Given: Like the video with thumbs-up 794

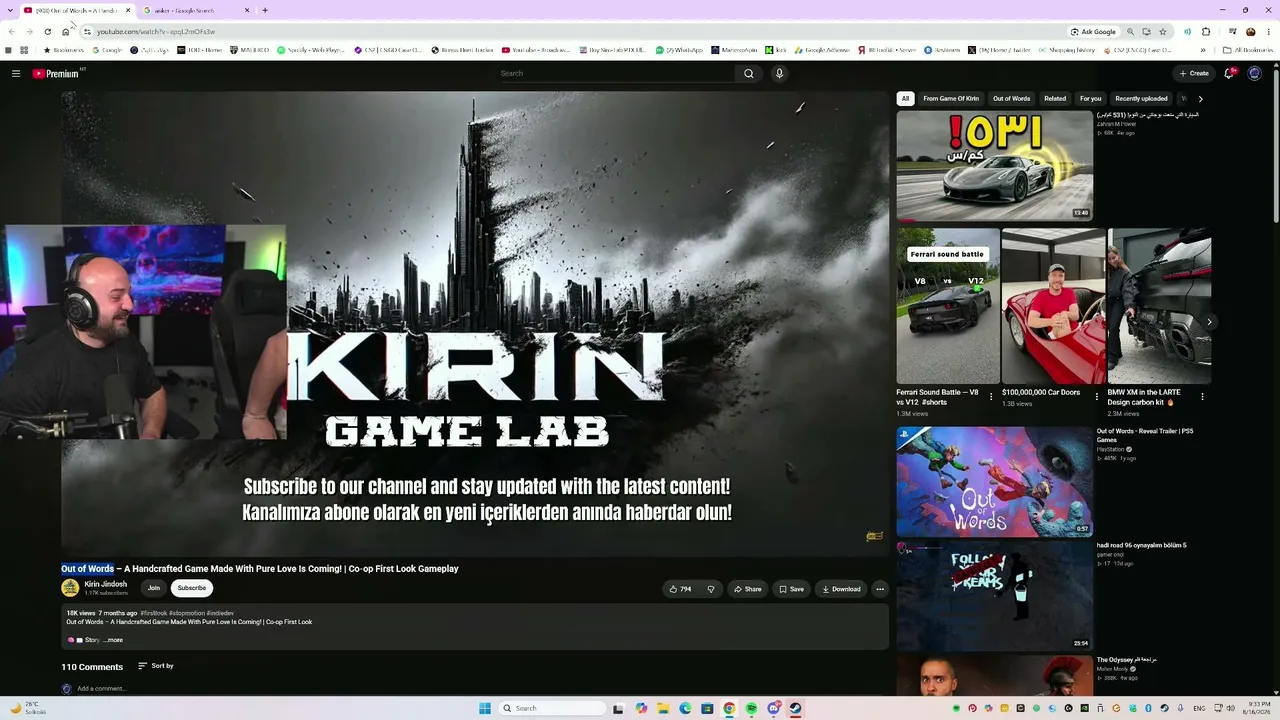Looking at the screenshot, I should [680, 589].
